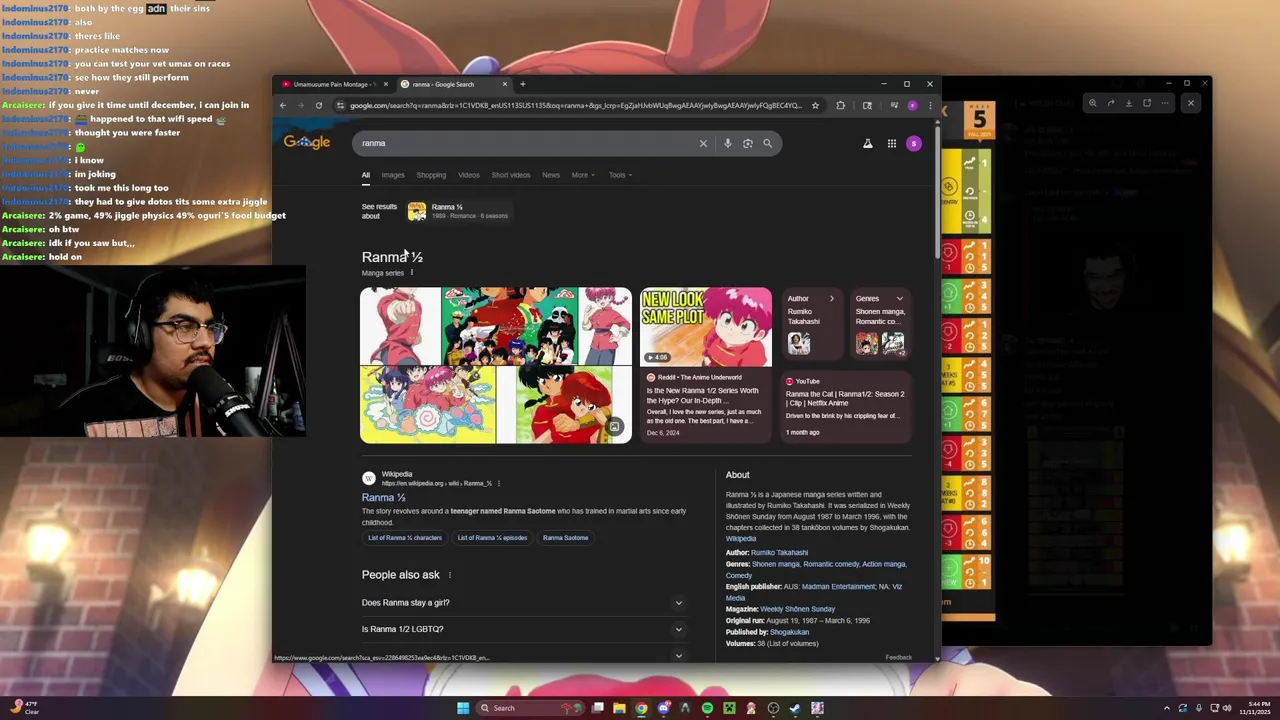Open List of Ranma ½ characters link
The width and height of the screenshot is (1280, 720).
tap(405, 538)
